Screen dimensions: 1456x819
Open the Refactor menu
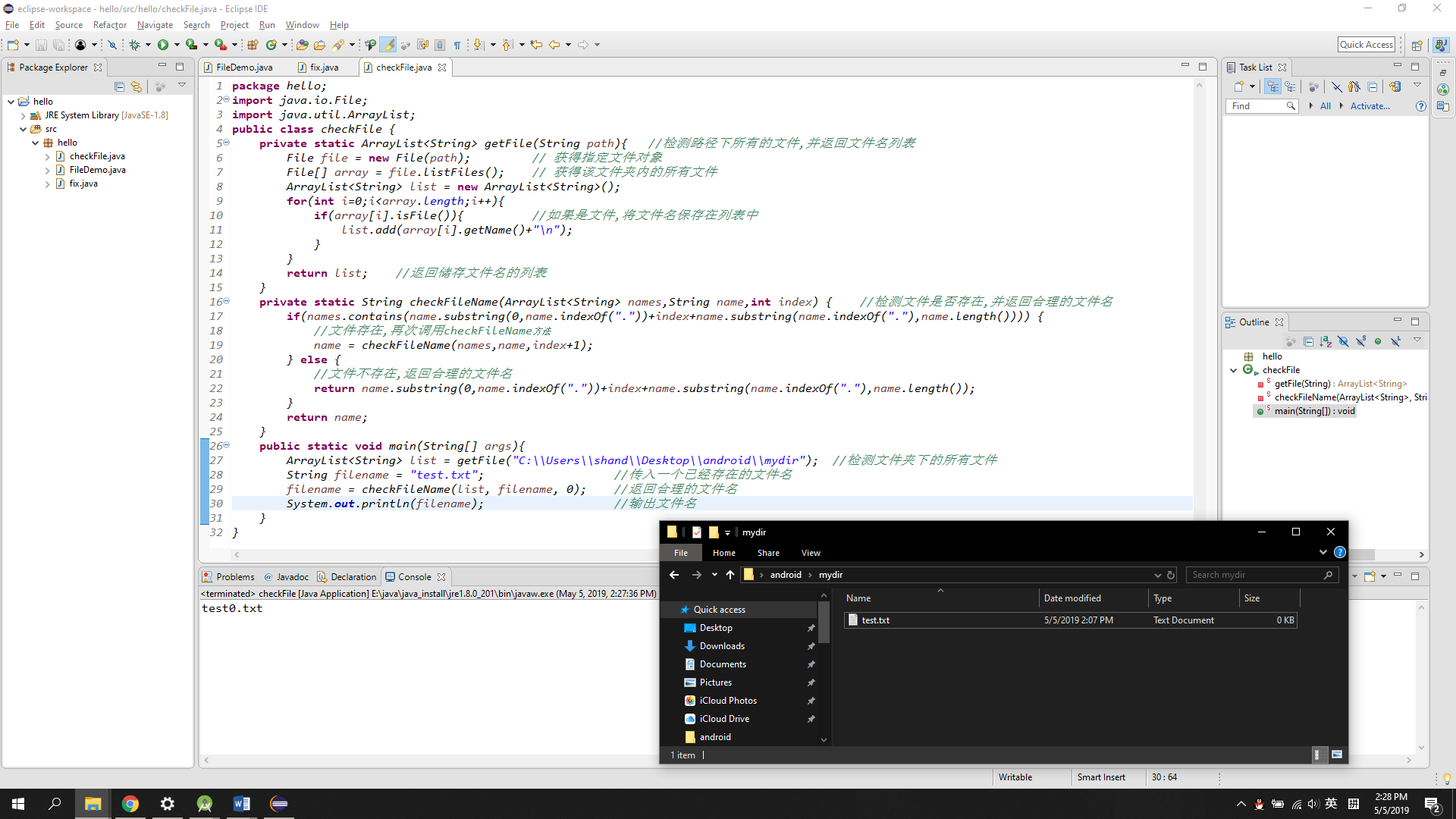[x=110, y=25]
